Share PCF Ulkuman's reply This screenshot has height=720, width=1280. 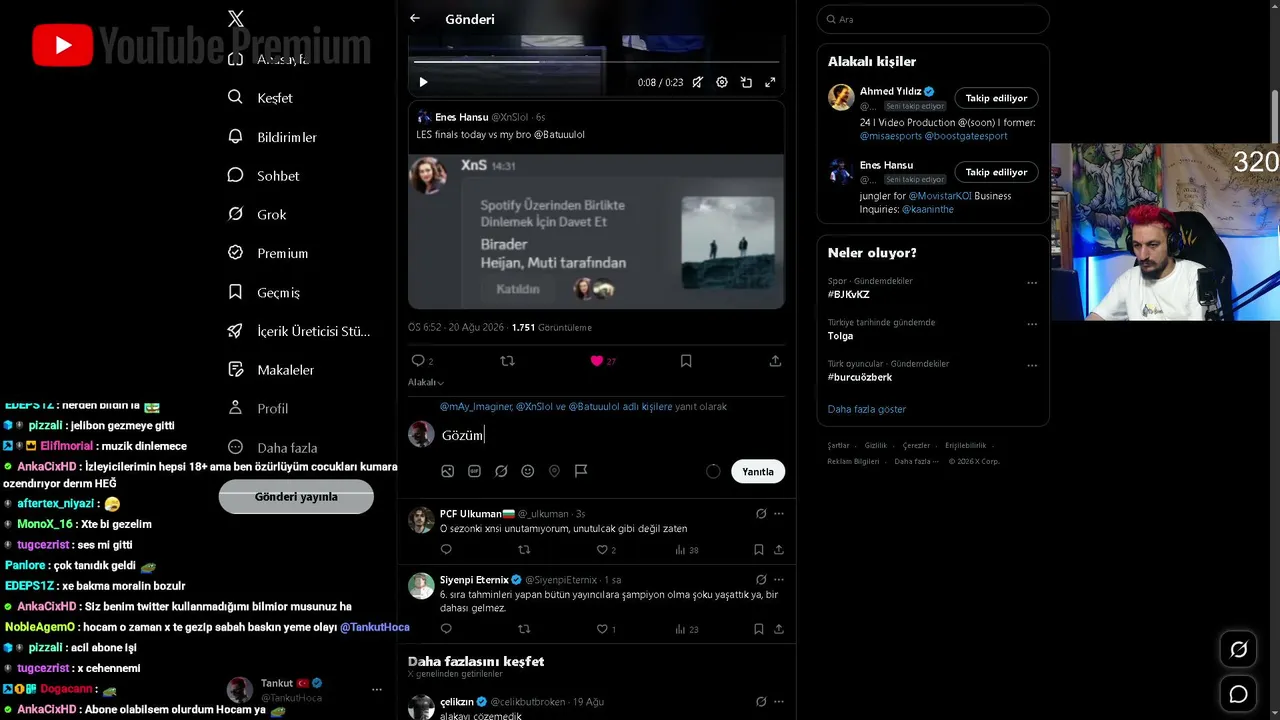pos(778,550)
